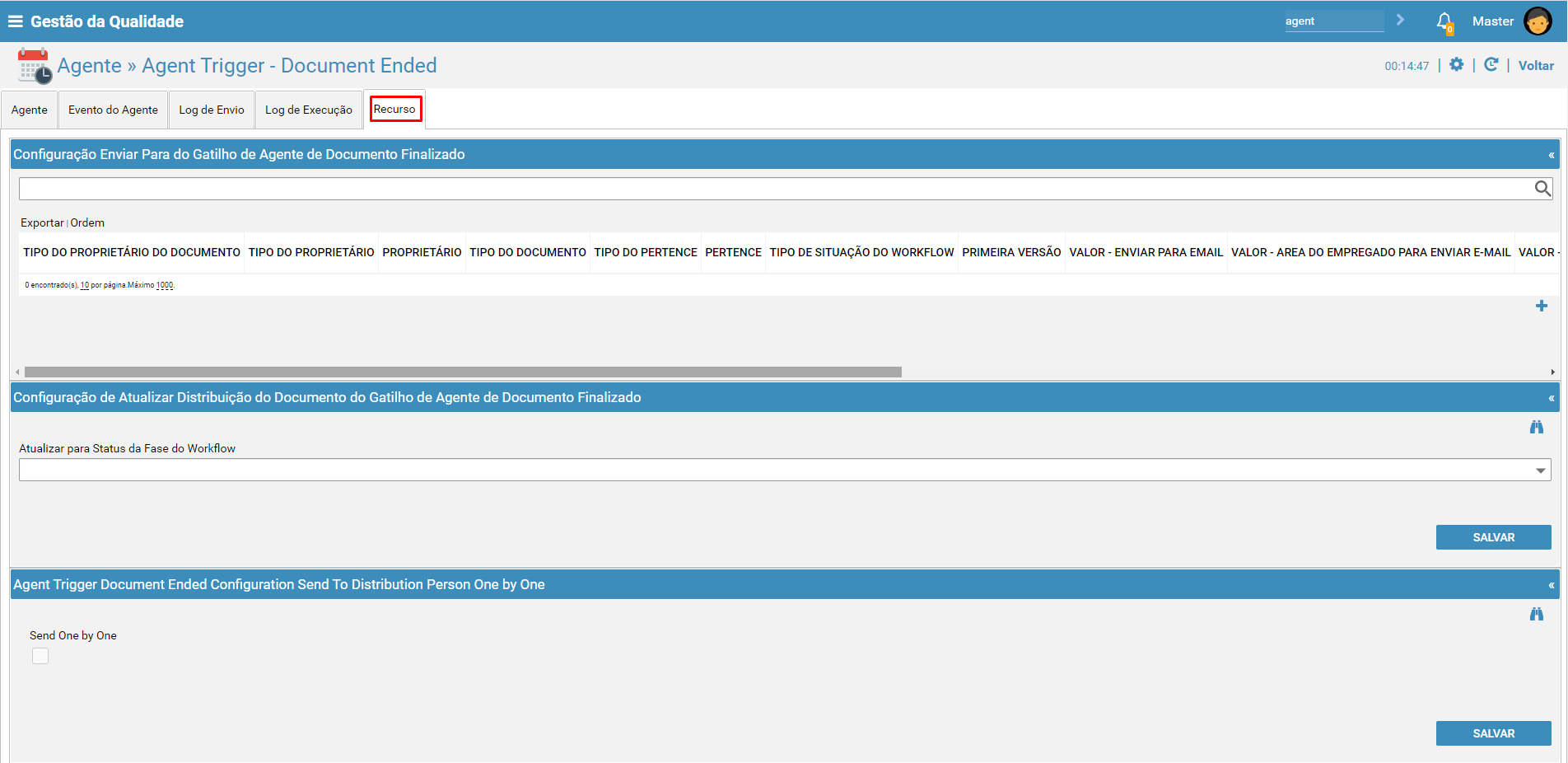Click the Máximo 1000 link

(165, 285)
